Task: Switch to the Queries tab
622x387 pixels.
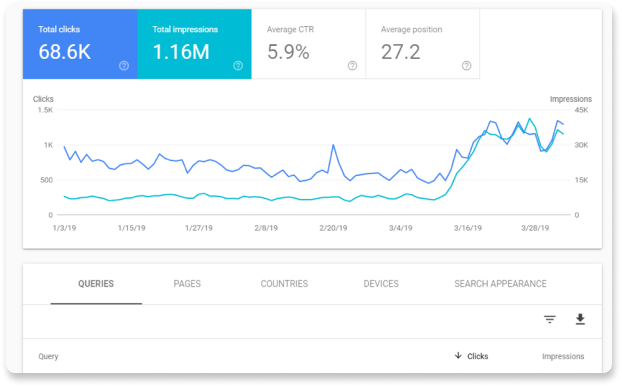Action: tap(96, 284)
